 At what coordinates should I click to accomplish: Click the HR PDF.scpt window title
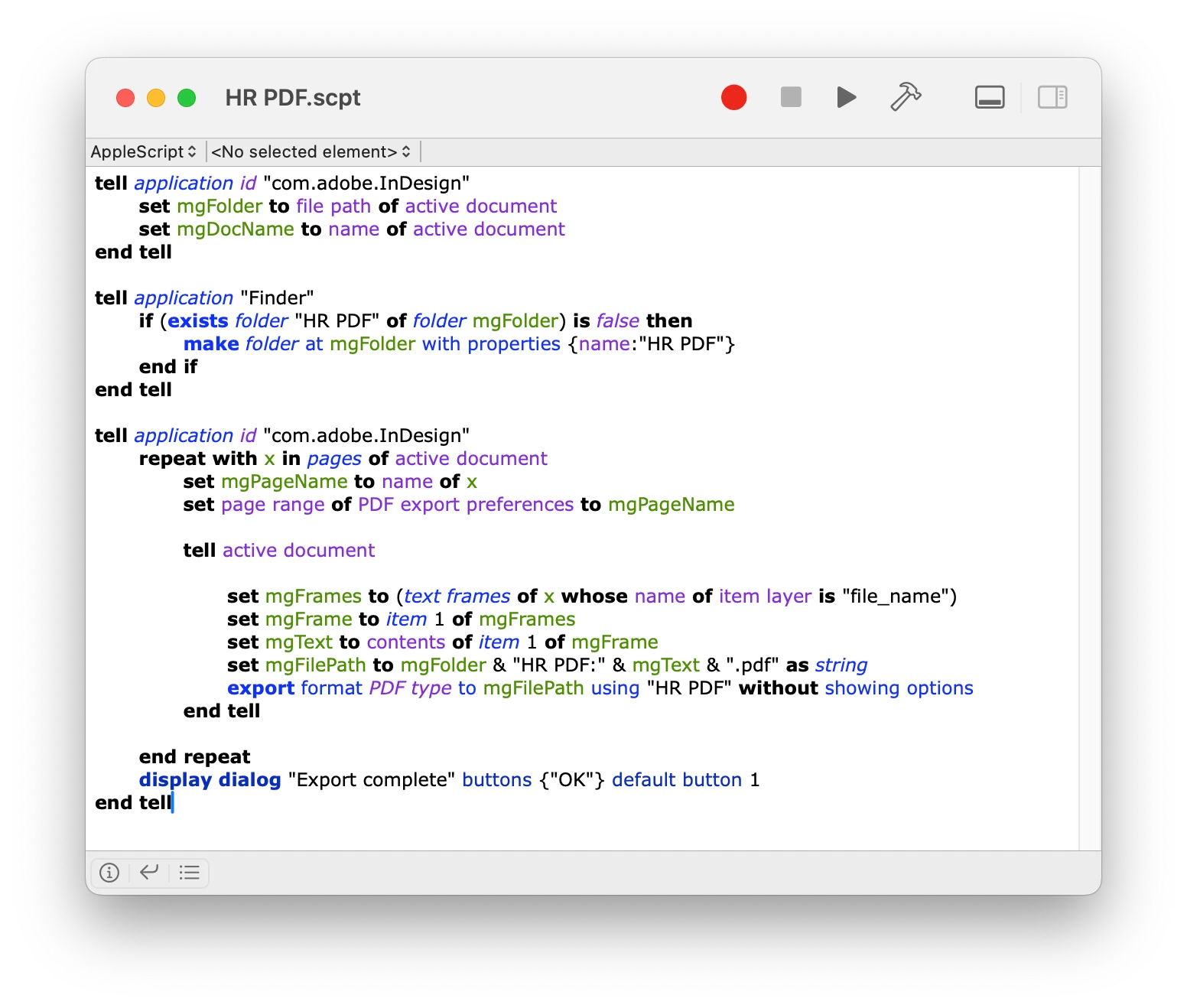click(293, 98)
